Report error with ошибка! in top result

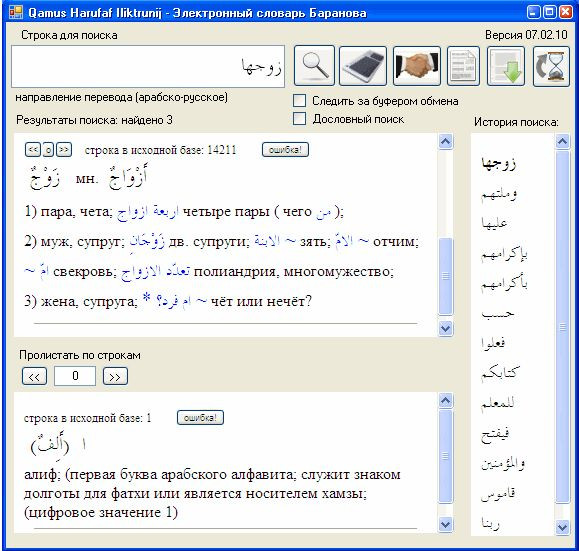[x=285, y=150]
